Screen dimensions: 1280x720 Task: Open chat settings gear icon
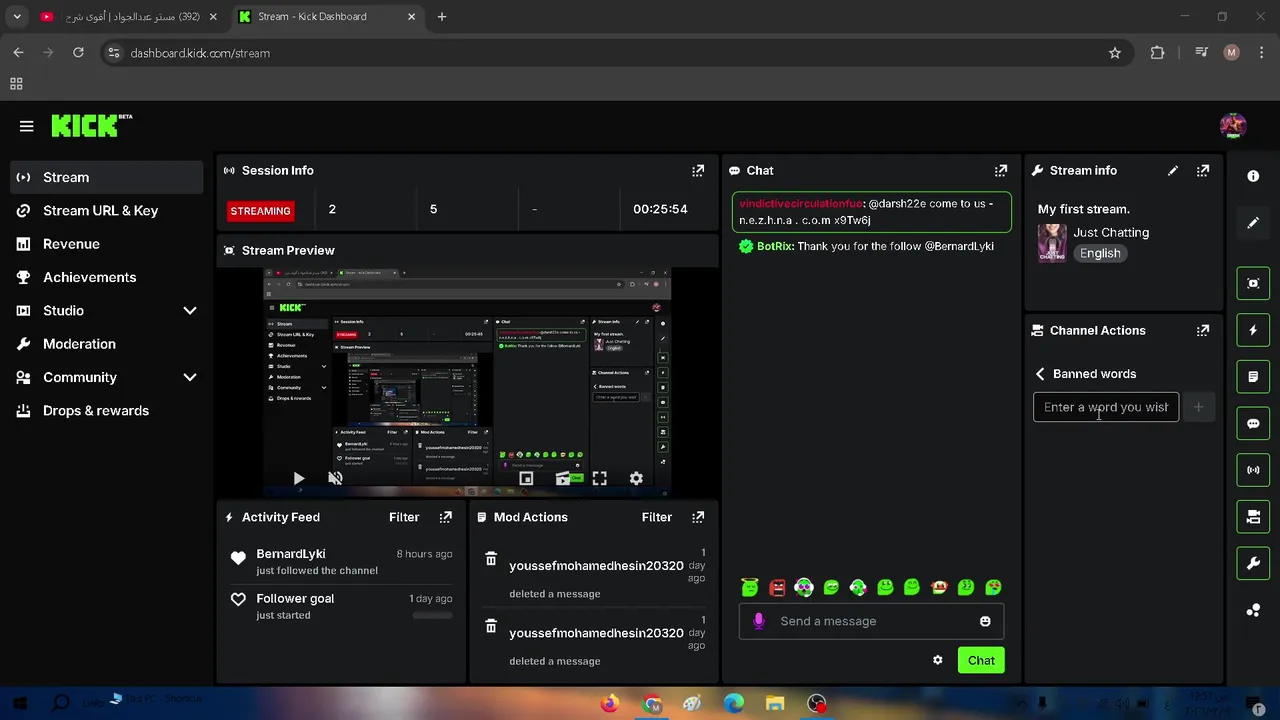pyautogui.click(x=938, y=660)
